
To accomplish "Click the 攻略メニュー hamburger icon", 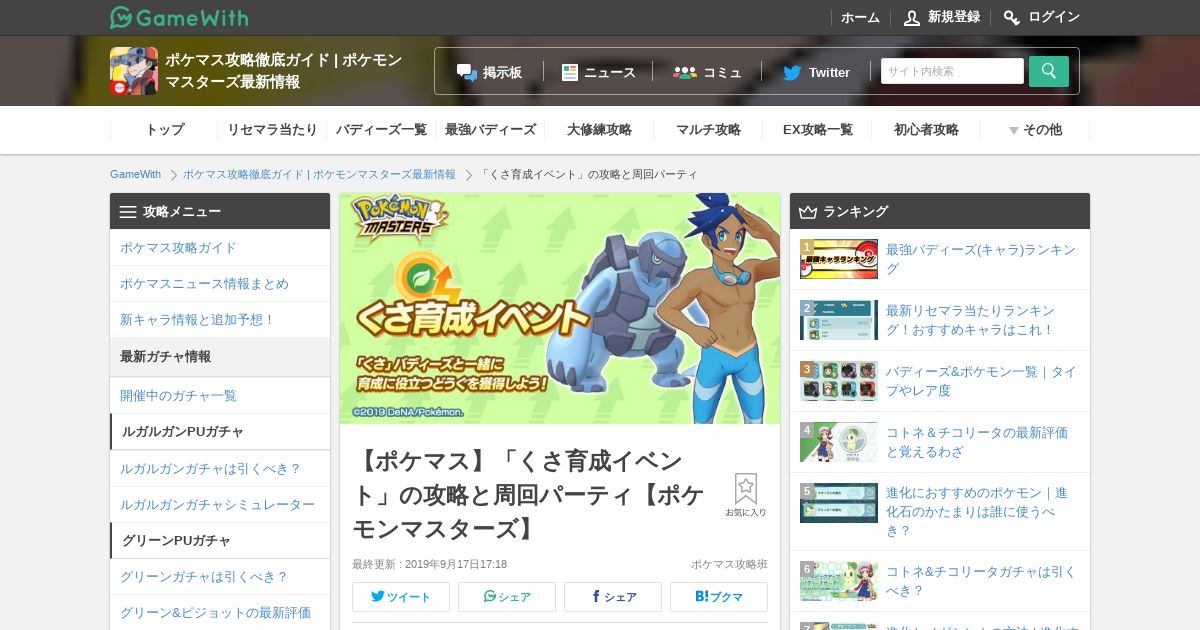I will click(x=128, y=212).
